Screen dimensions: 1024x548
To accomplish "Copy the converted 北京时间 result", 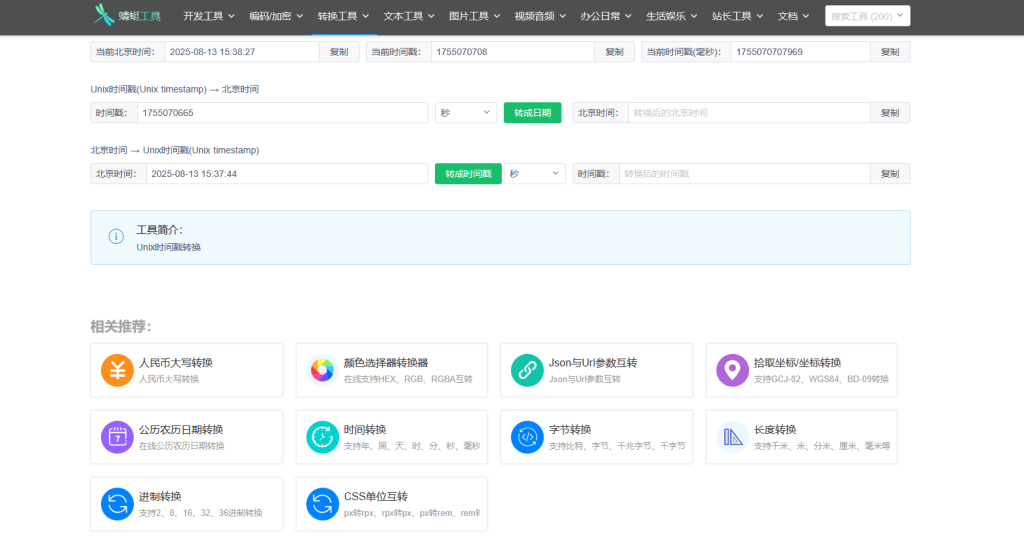I will (890, 112).
